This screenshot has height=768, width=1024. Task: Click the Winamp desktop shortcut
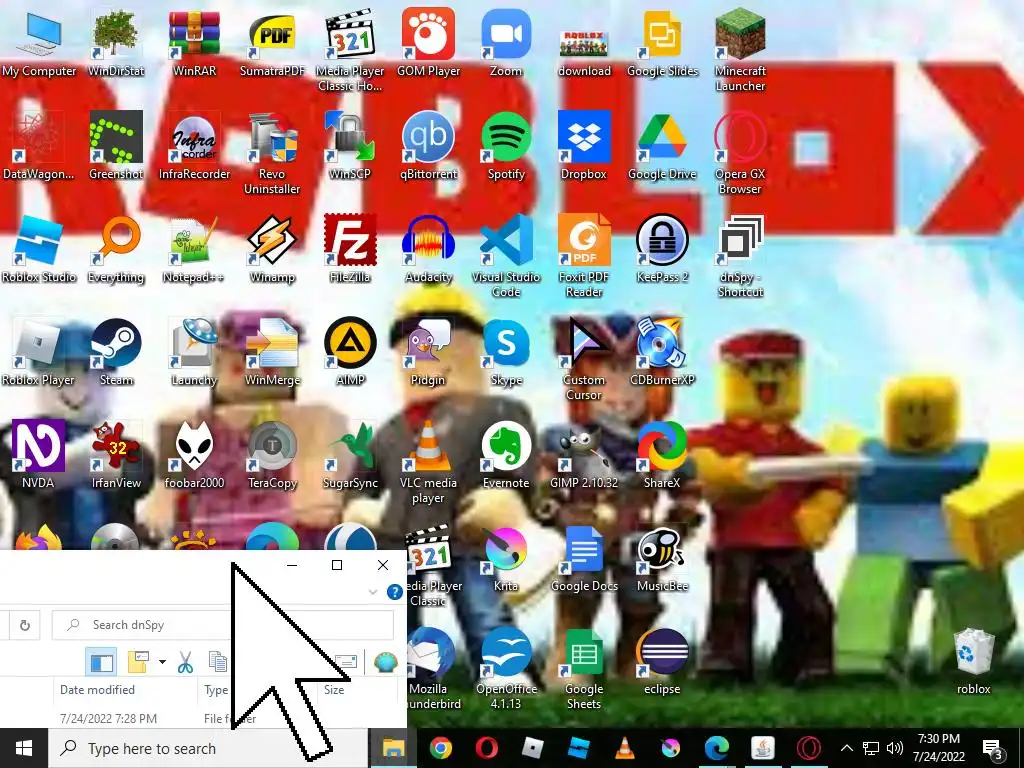[272, 249]
